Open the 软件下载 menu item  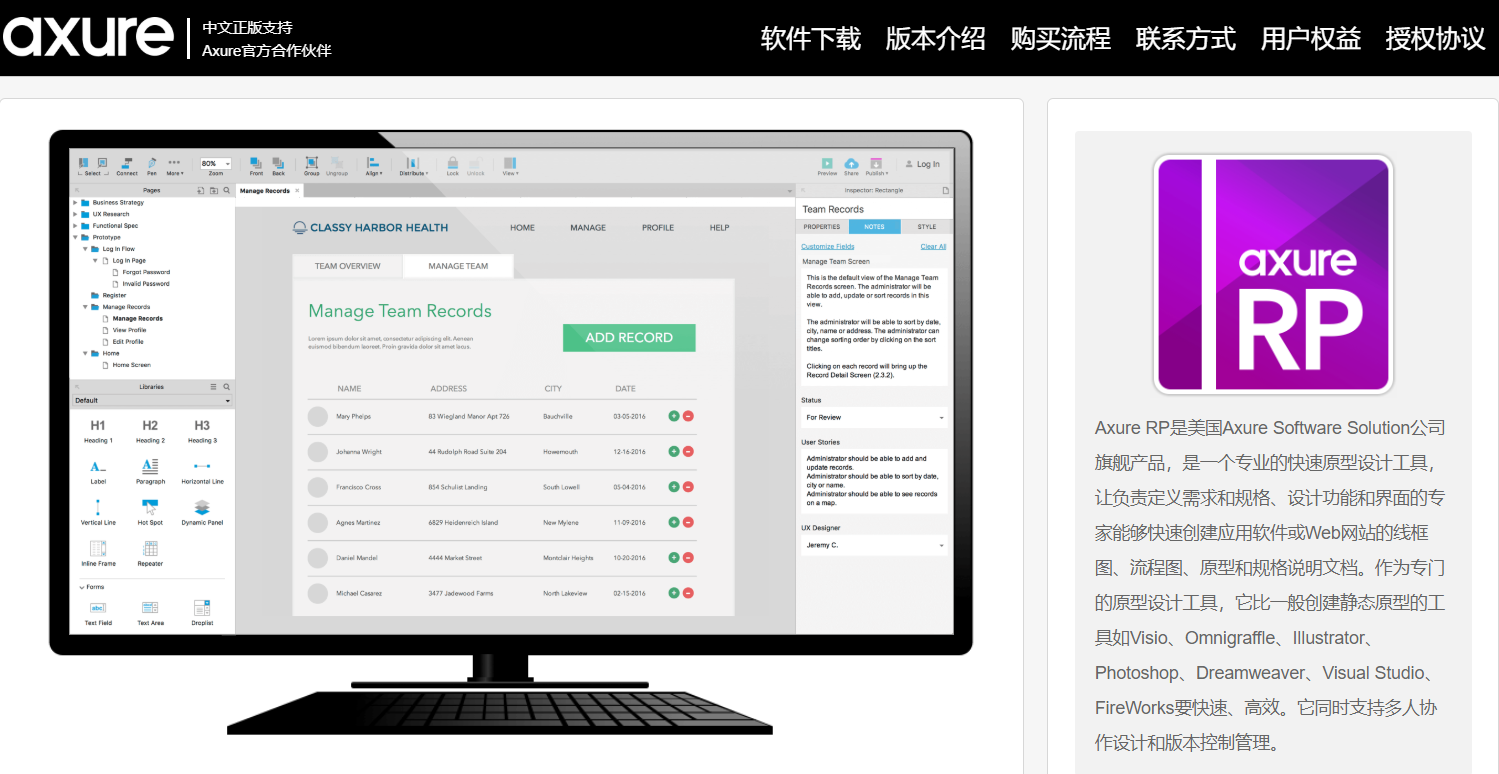click(x=811, y=38)
